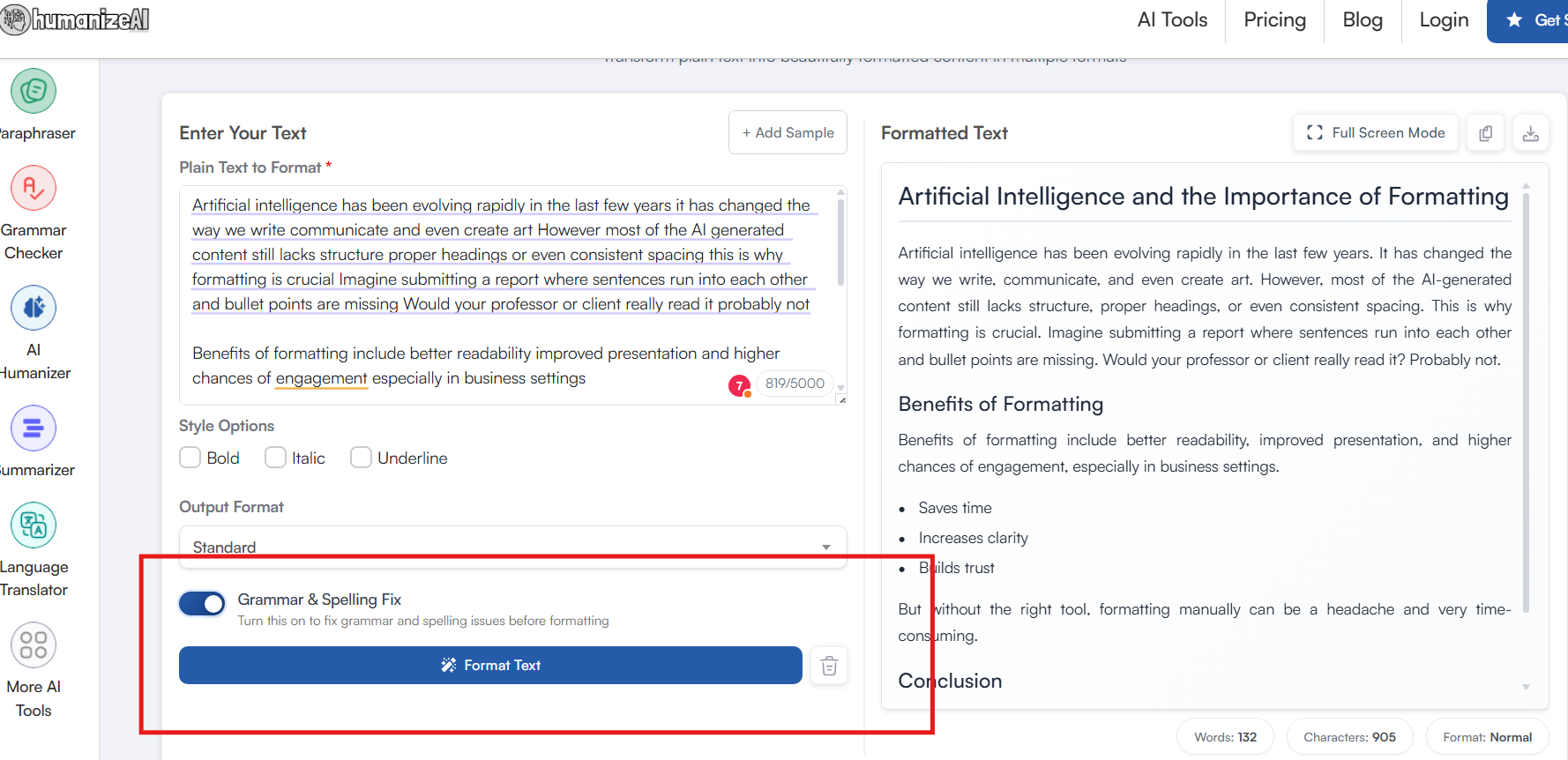This screenshot has width=1568, height=760.
Task: Clear text with the trash icon
Action: tap(829, 666)
